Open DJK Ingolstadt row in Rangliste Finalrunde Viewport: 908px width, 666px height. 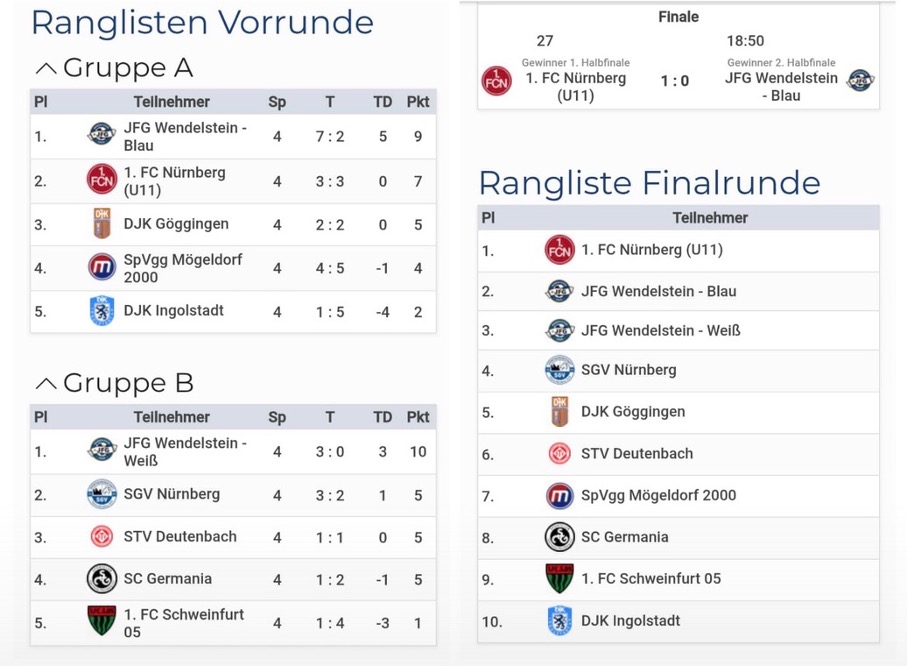[630, 621]
